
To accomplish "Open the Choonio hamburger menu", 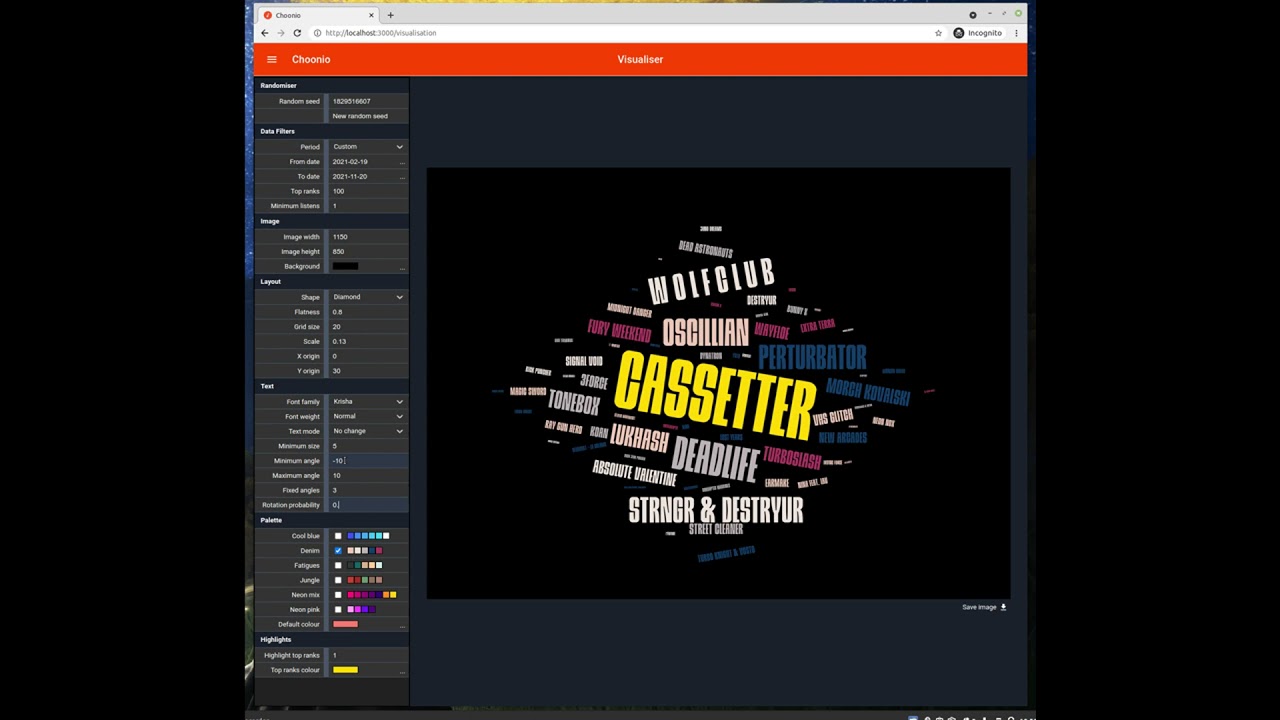I will point(271,59).
